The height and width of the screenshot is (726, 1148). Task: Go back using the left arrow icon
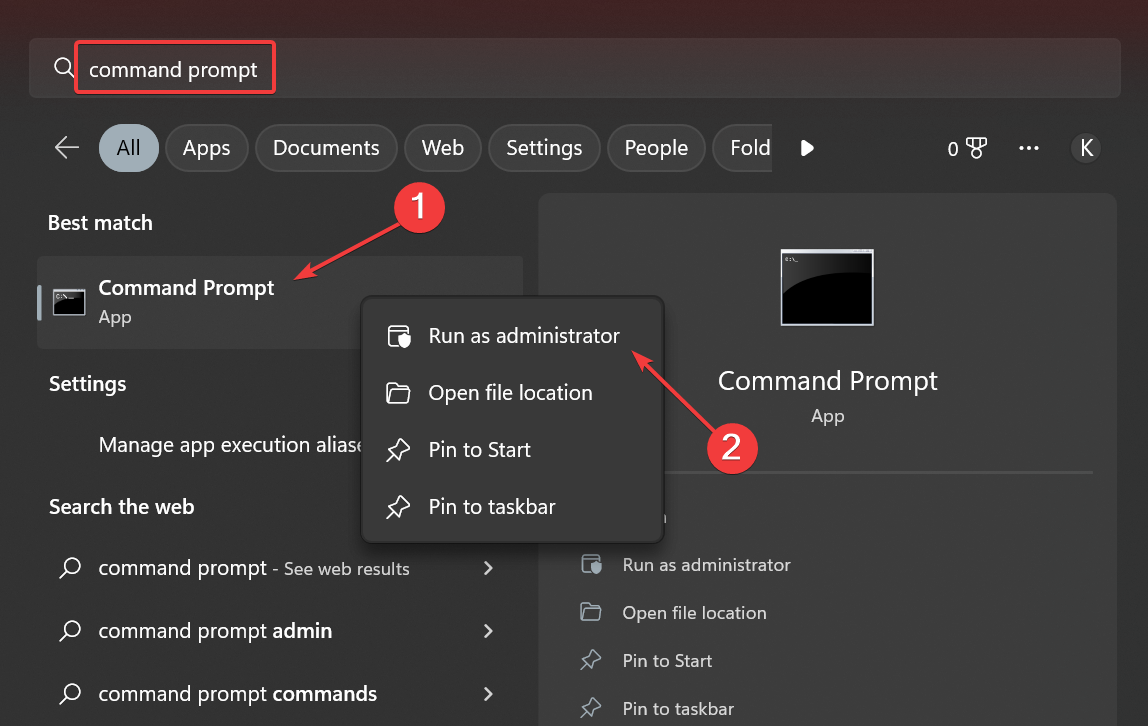tap(67, 148)
